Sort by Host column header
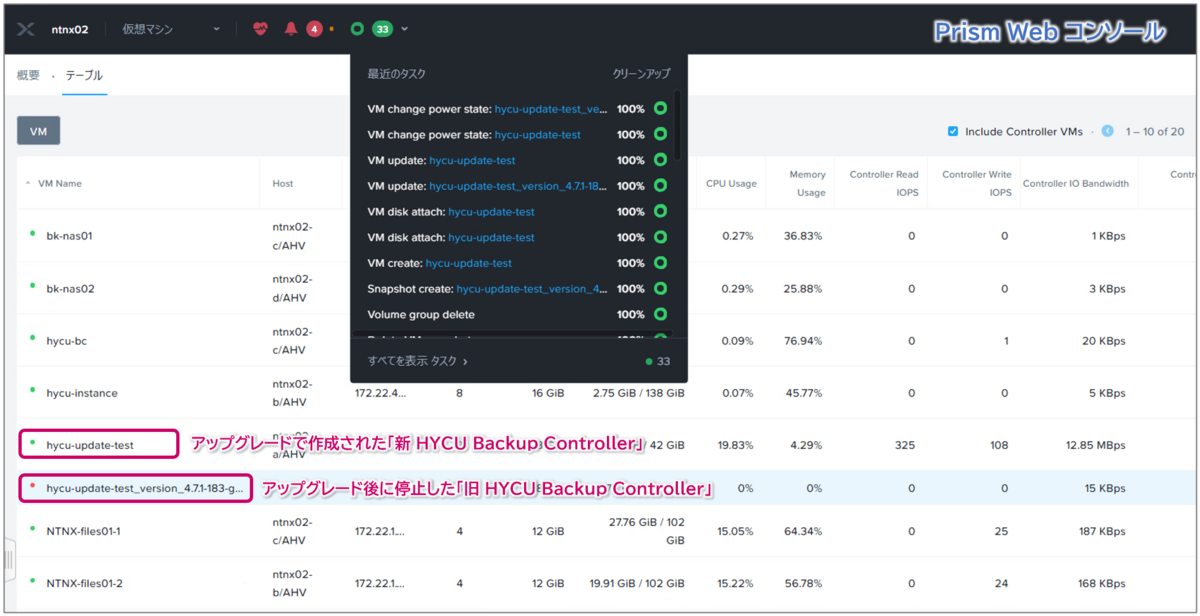 pos(283,183)
